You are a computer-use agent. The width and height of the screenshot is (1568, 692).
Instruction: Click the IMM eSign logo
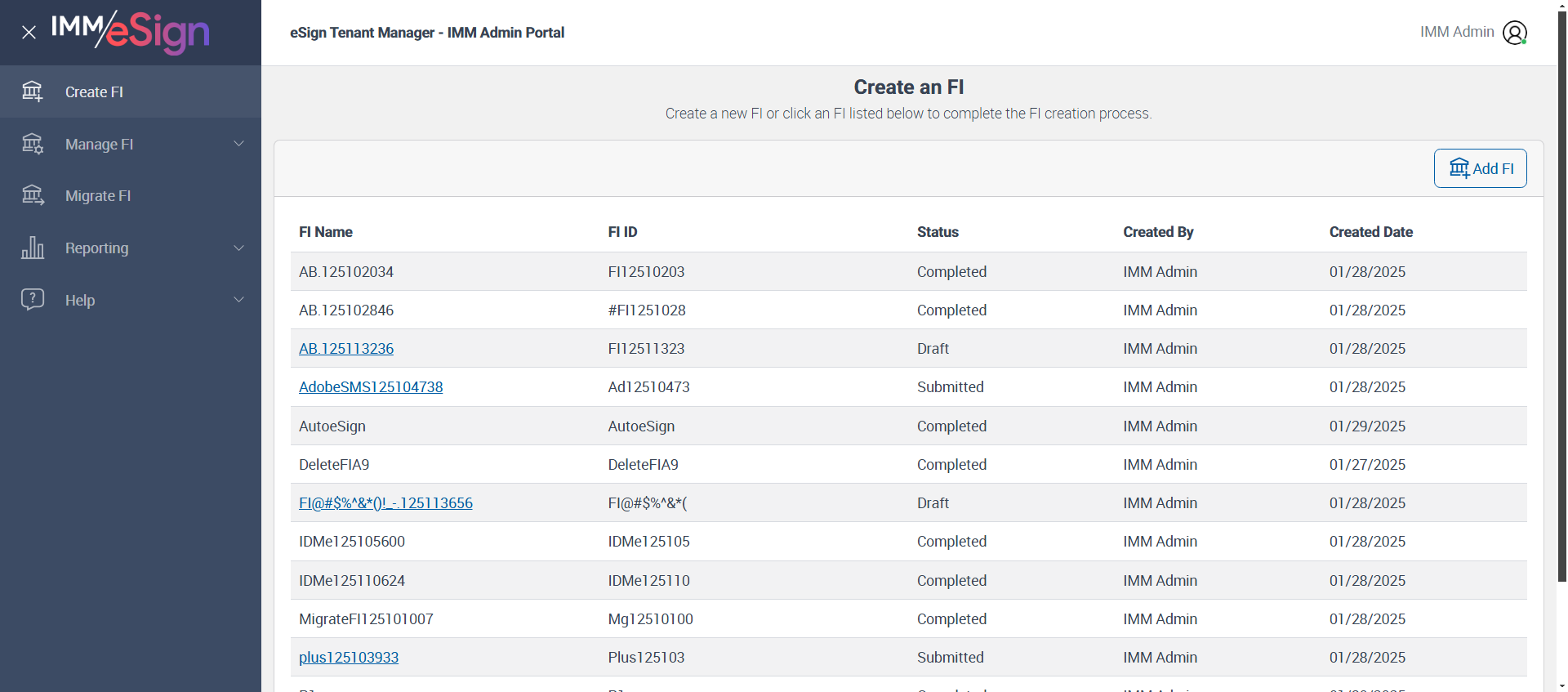(131, 32)
